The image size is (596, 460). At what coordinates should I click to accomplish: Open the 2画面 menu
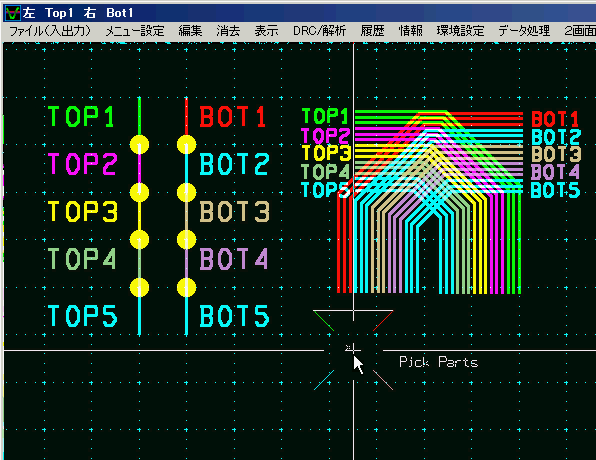click(580, 31)
